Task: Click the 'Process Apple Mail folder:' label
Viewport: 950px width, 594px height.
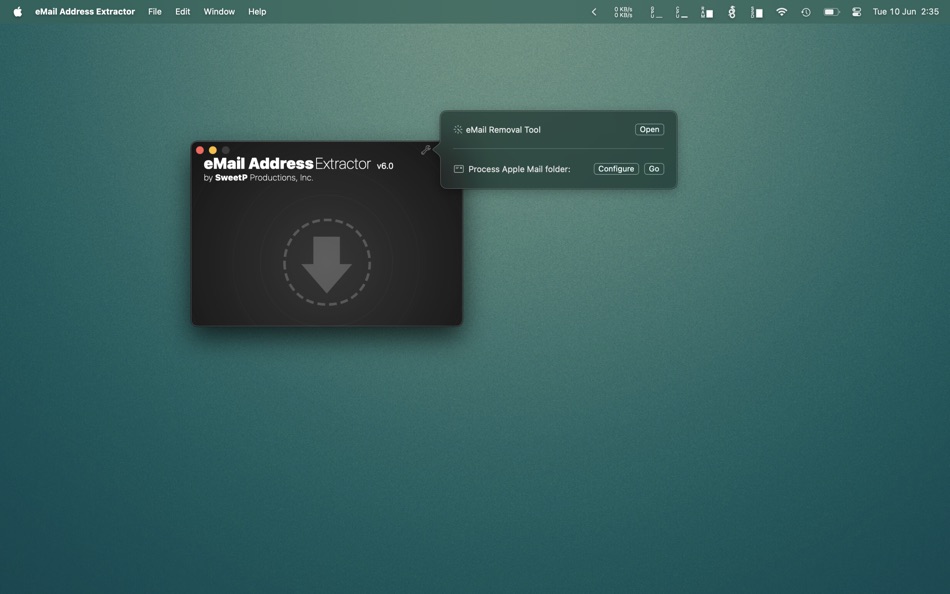Action: click(x=519, y=169)
